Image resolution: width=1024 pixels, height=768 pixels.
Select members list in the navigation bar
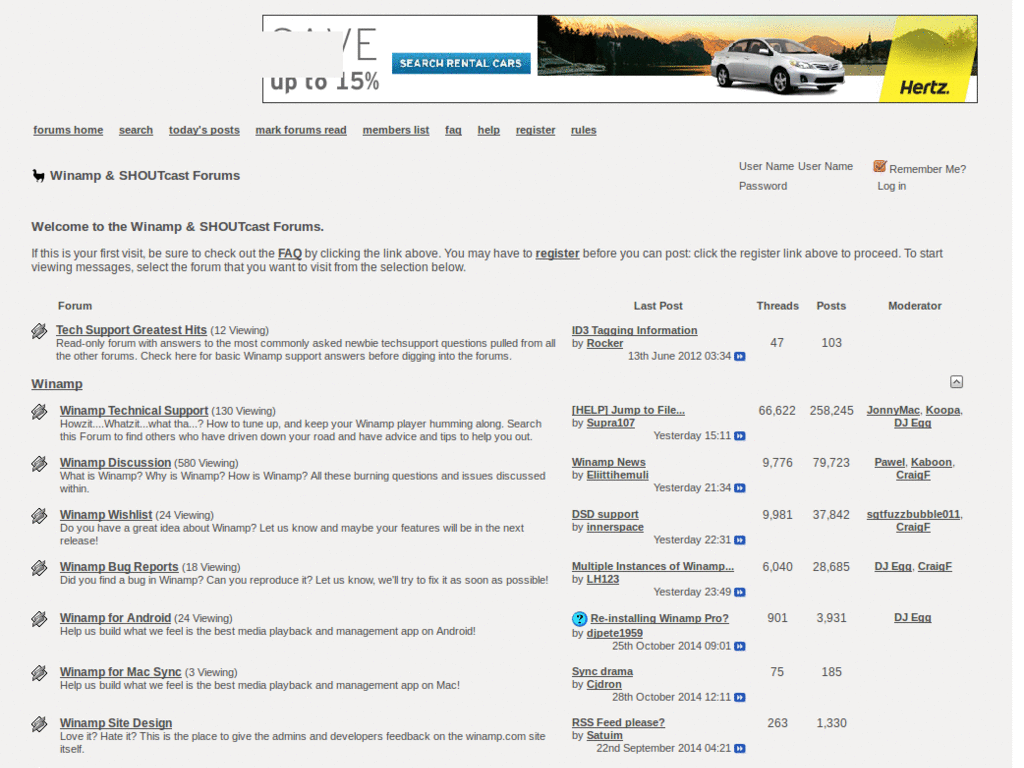pyautogui.click(x=395, y=130)
